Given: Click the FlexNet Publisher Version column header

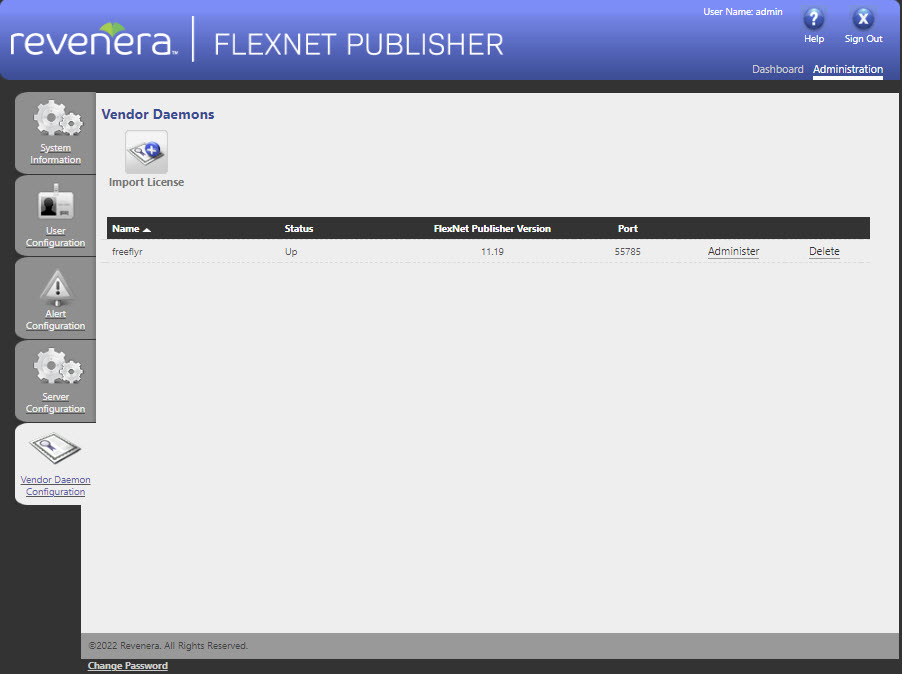Looking at the screenshot, I should 492,229.
